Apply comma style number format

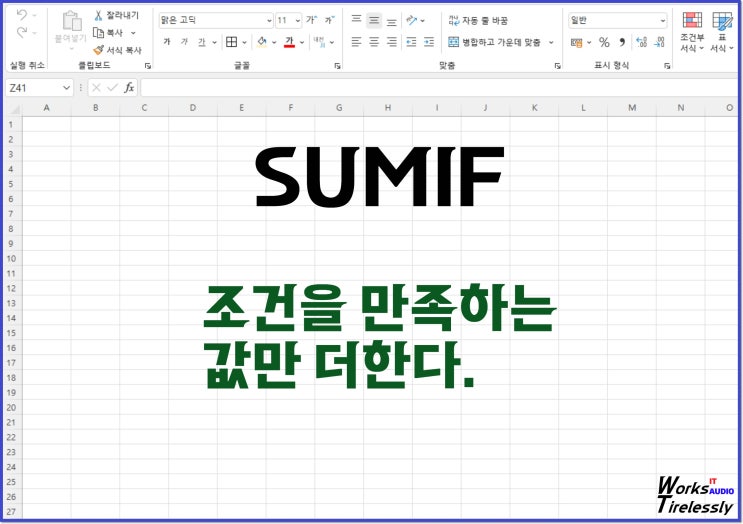622,43
